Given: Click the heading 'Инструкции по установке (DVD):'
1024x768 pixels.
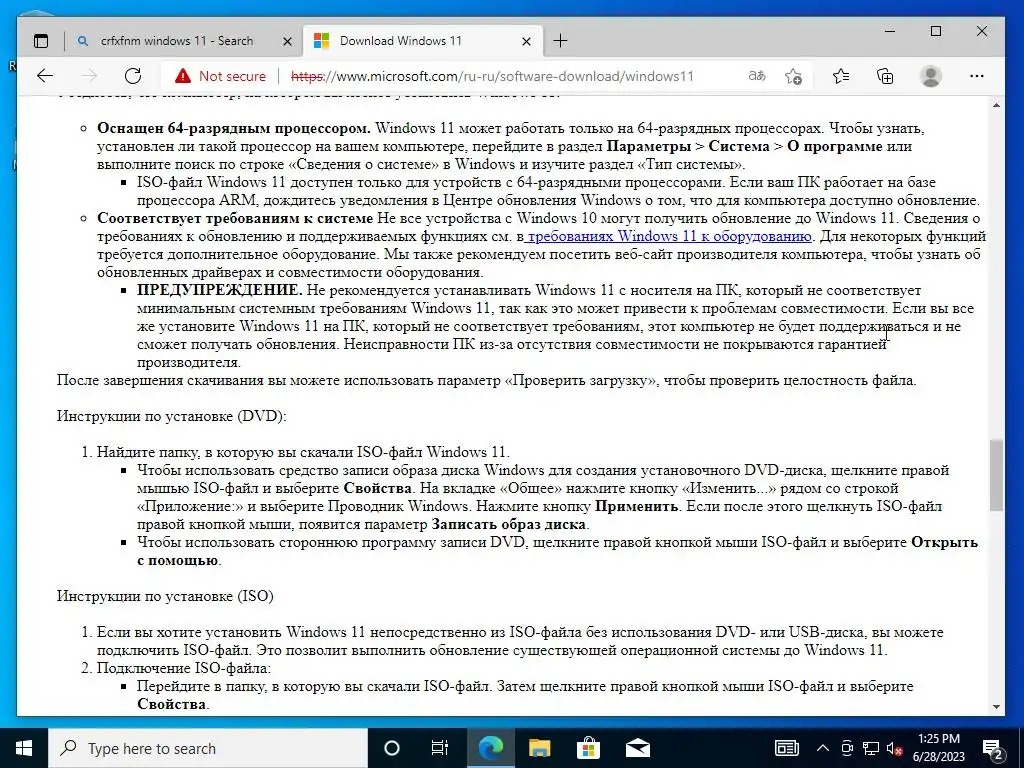Looking at the screenshot, I should 172,416.
